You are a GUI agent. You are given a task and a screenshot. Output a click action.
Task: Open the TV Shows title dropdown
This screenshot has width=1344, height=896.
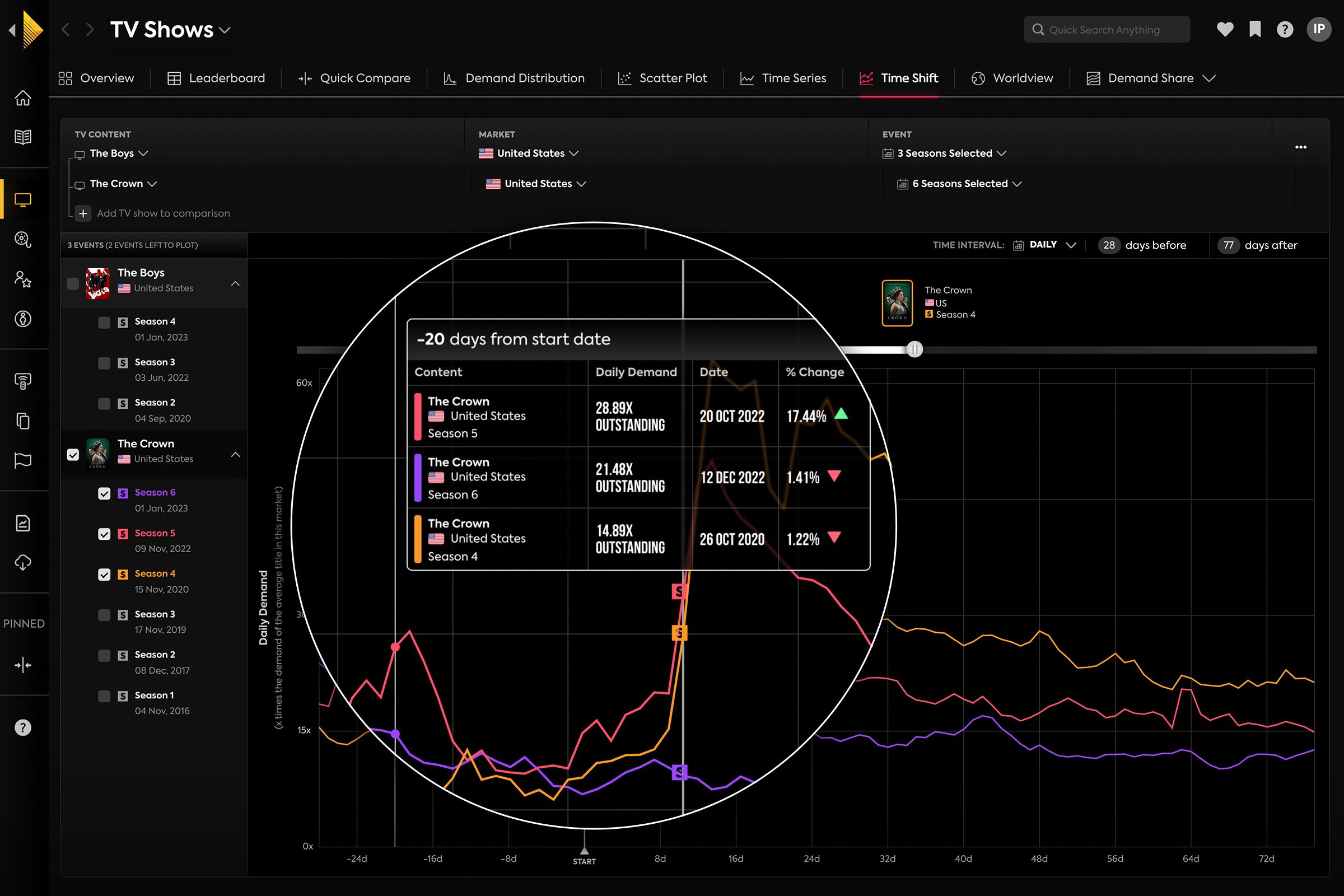click(170, 30)
